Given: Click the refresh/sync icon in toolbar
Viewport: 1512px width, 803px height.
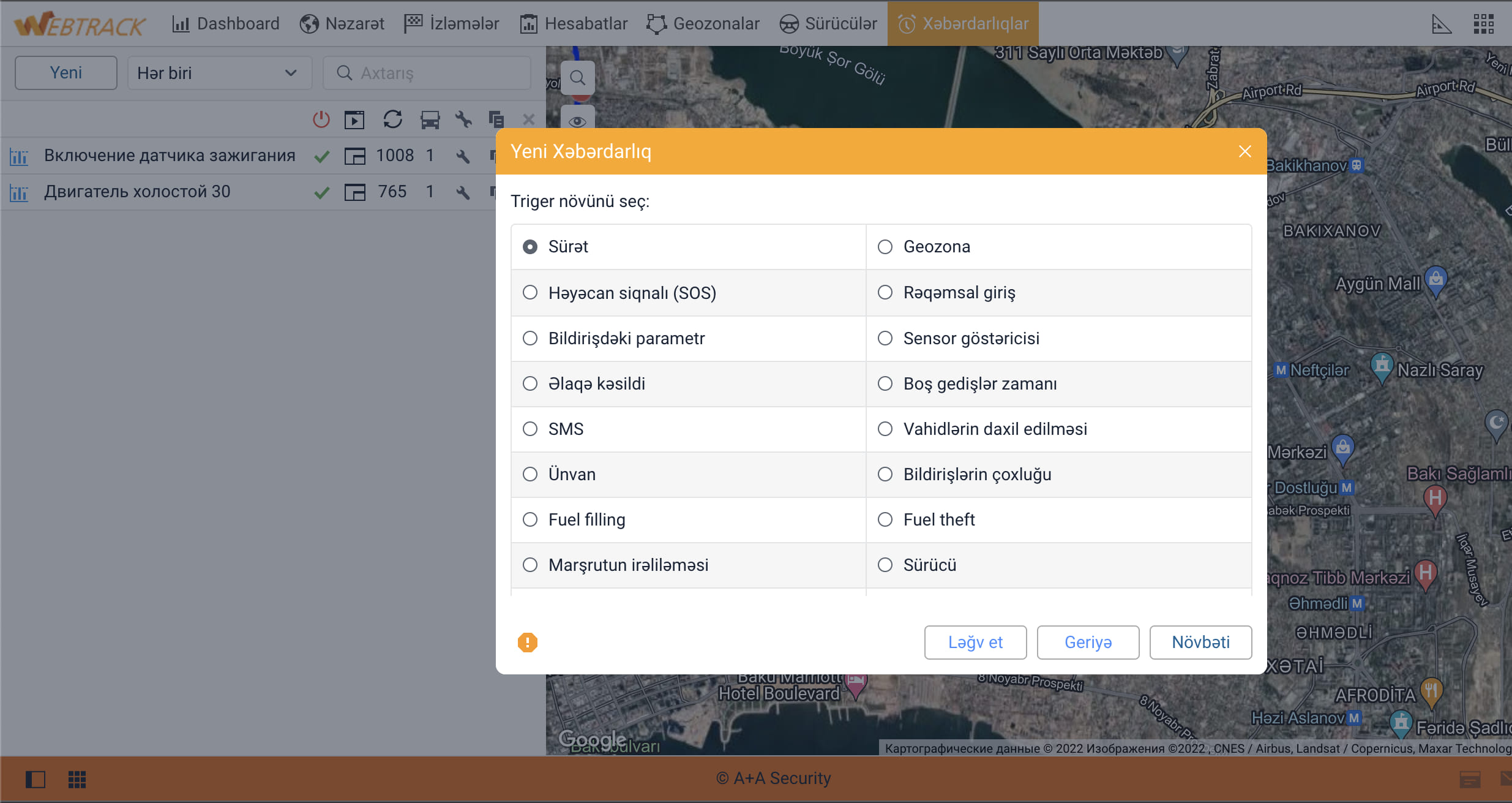Looking at the screenshot, I should pos(392,119).
